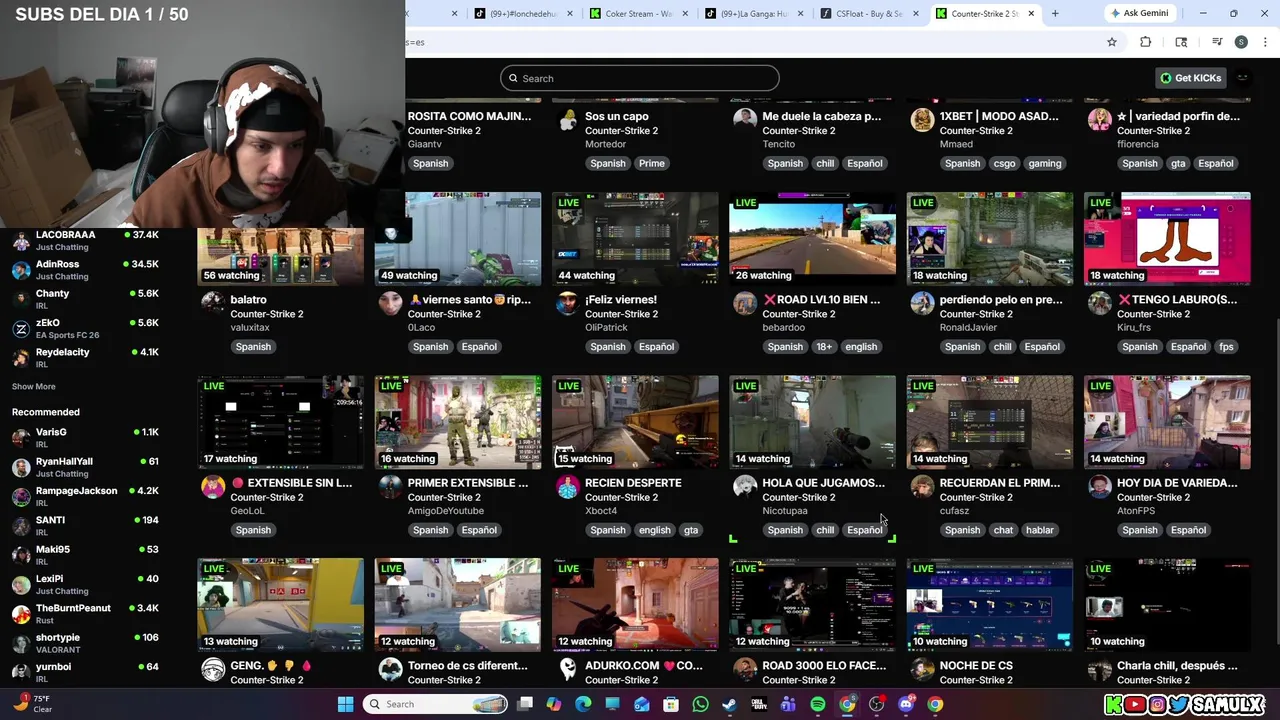The image size is (1280, 720).
Task: Open Call of Duty from the taskbar
Action: pos(759,704)
